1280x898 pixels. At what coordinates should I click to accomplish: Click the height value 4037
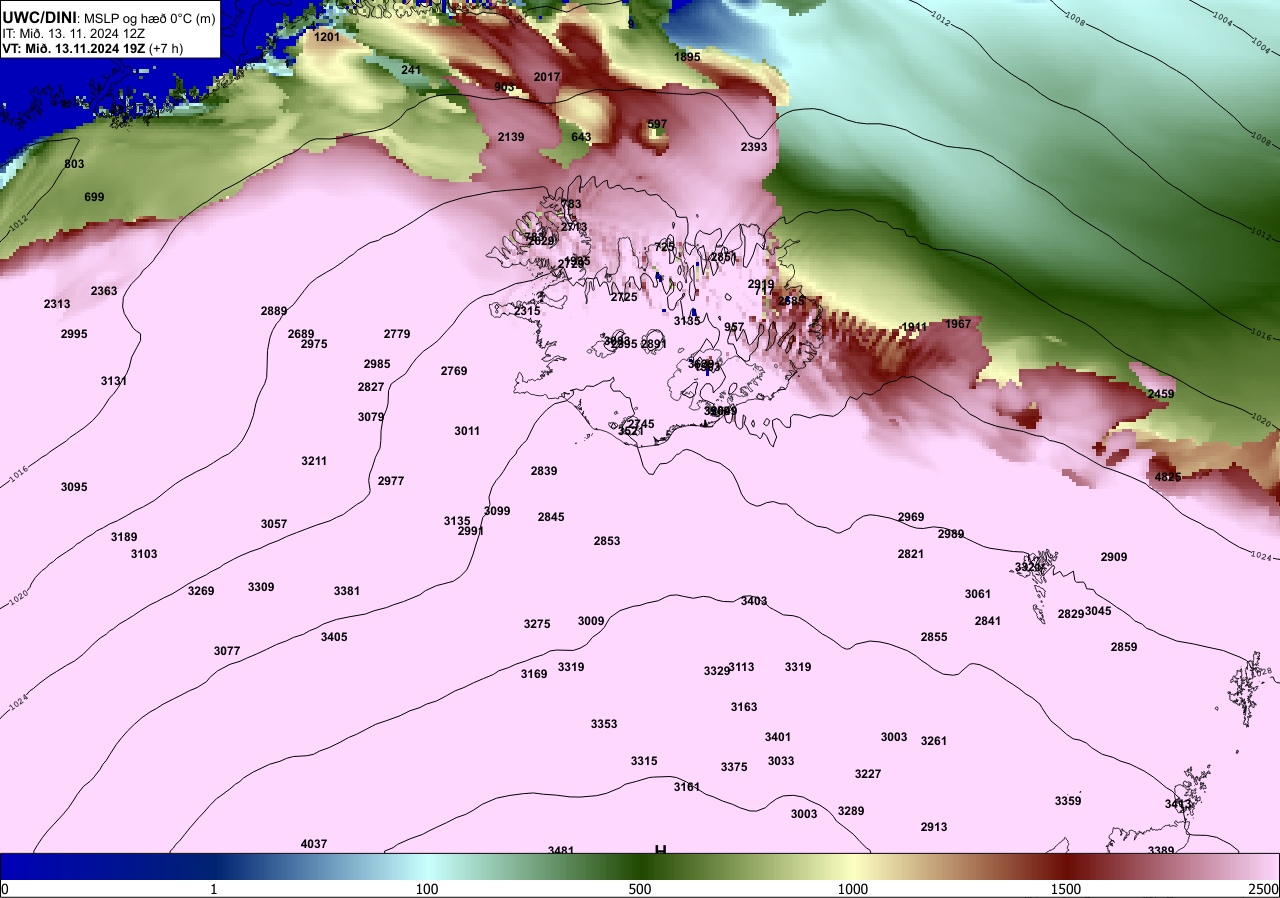(x=314, y=844)
